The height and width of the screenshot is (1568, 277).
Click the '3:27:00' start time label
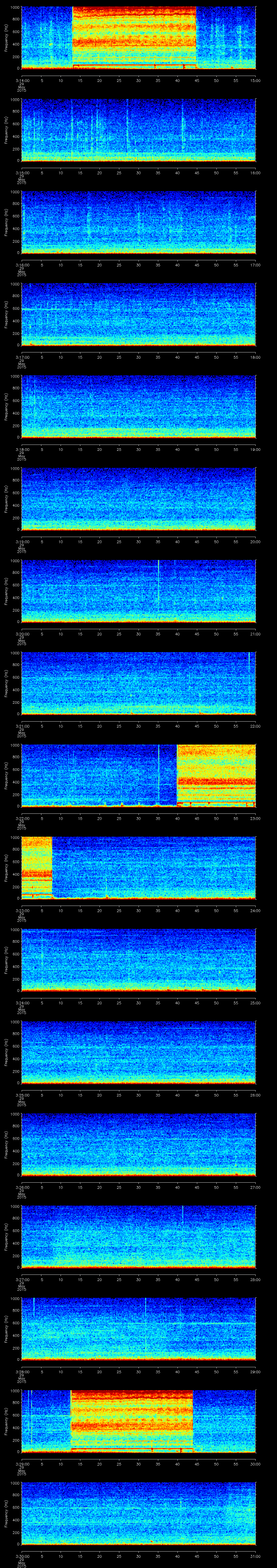[x=22, y=1279]
